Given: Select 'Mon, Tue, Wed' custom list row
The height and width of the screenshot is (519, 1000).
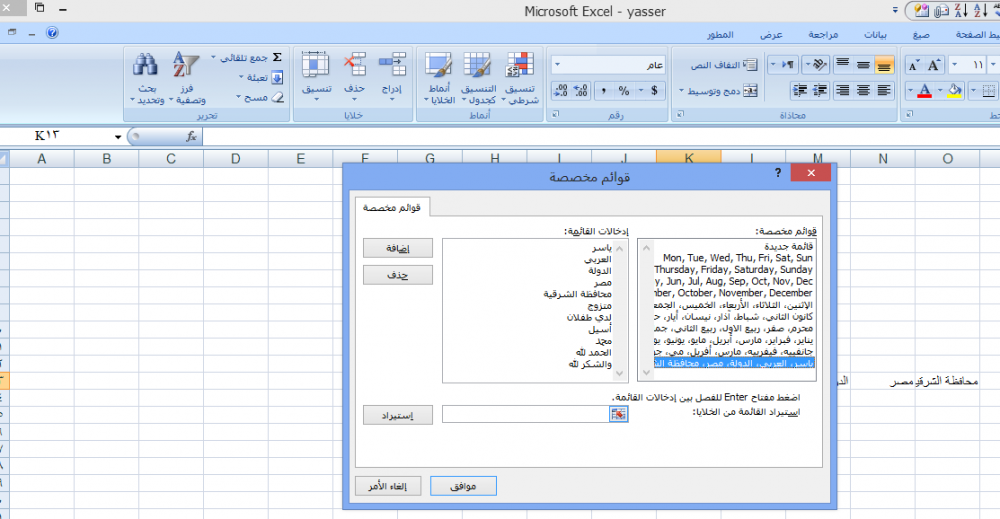Looking at the screenshot, I should [733, 258].
